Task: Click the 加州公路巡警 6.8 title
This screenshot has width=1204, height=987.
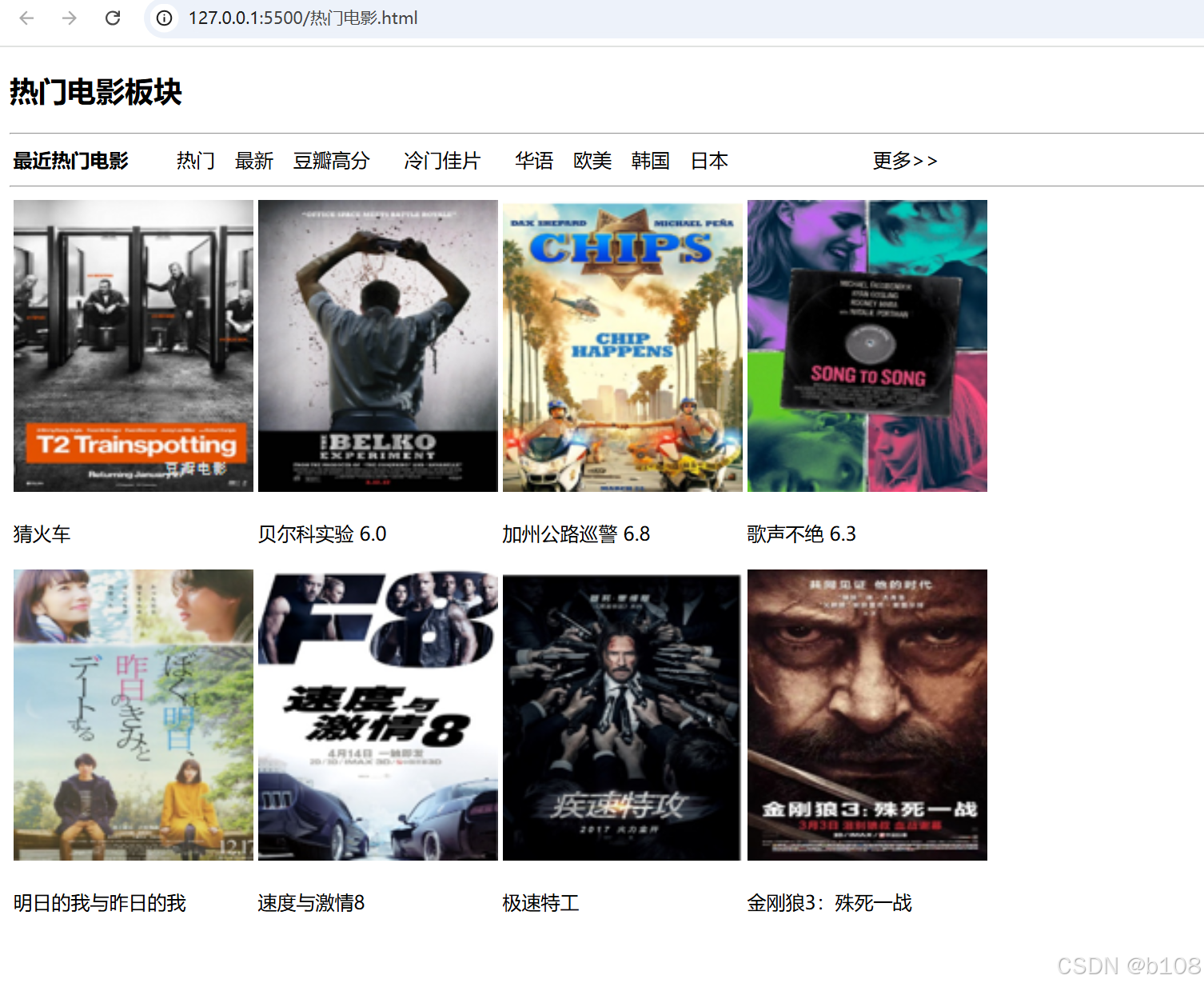Action: [576, 533]
